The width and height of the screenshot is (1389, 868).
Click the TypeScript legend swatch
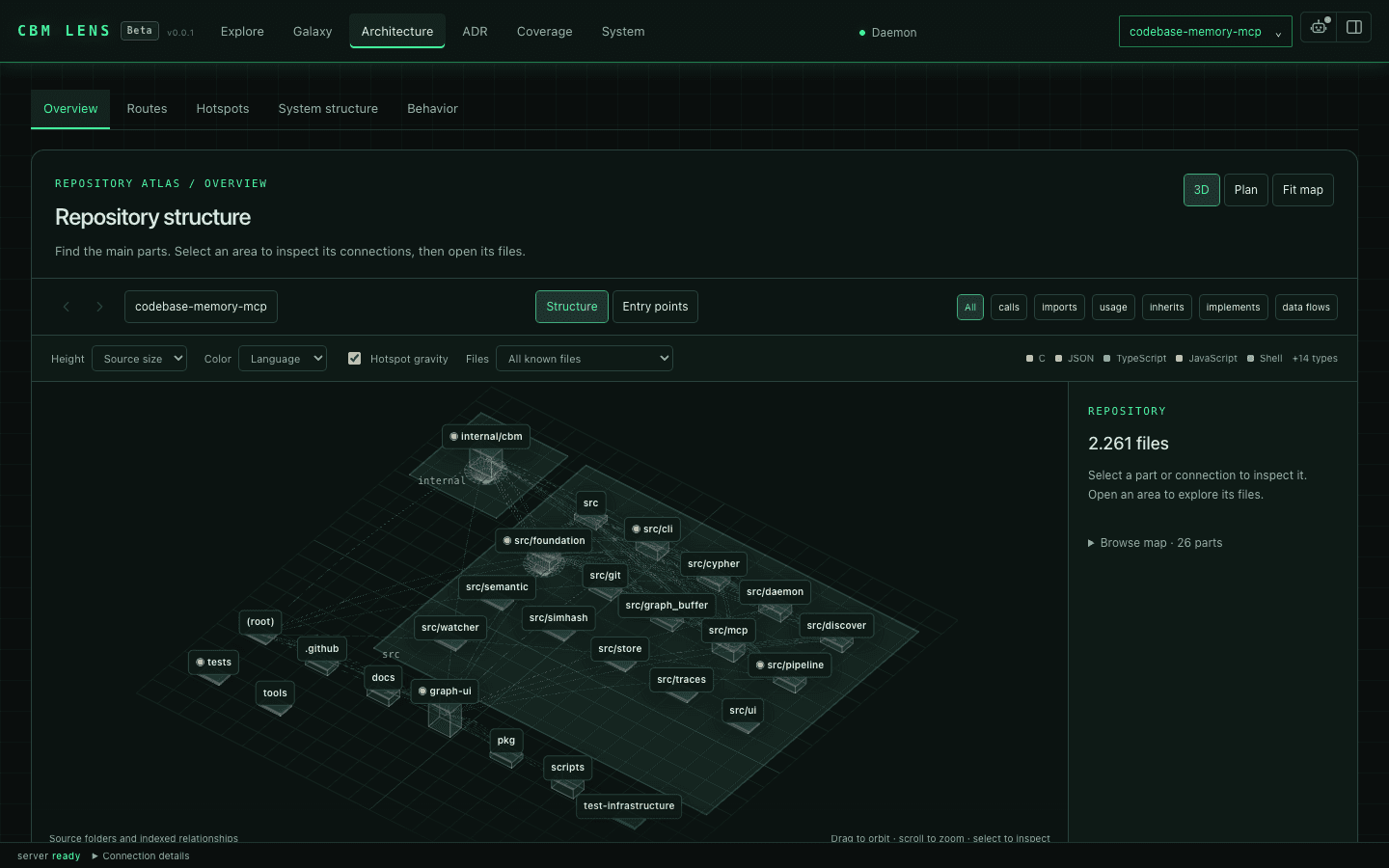1107,359
